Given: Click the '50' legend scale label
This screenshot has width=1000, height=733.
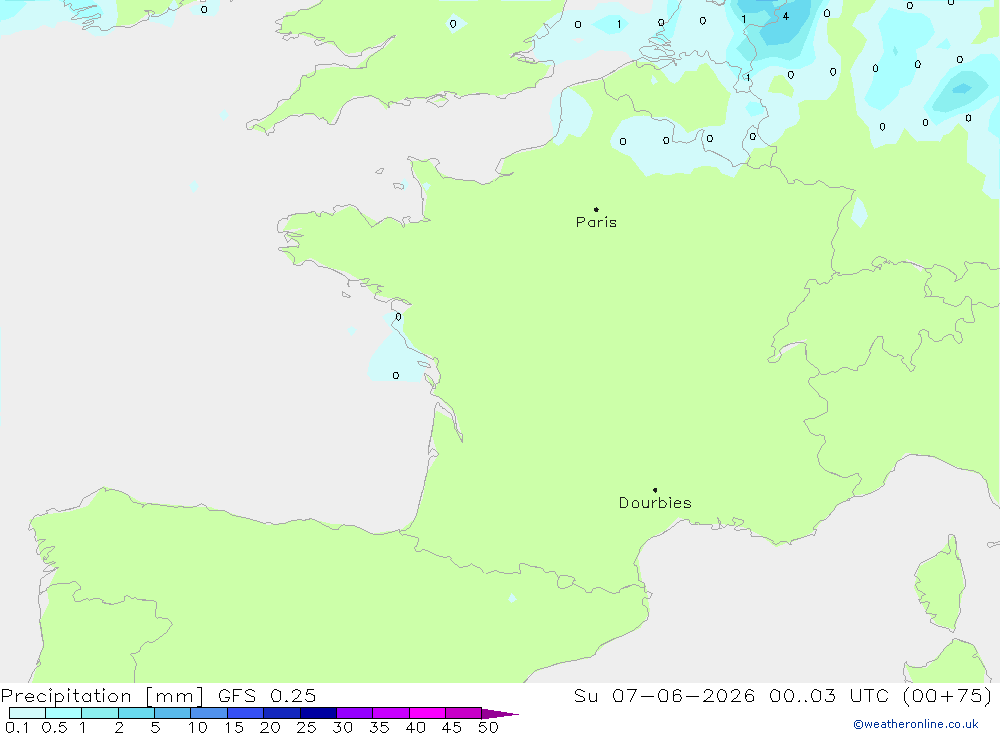Looking at the screenshot, I should point(488,727).
